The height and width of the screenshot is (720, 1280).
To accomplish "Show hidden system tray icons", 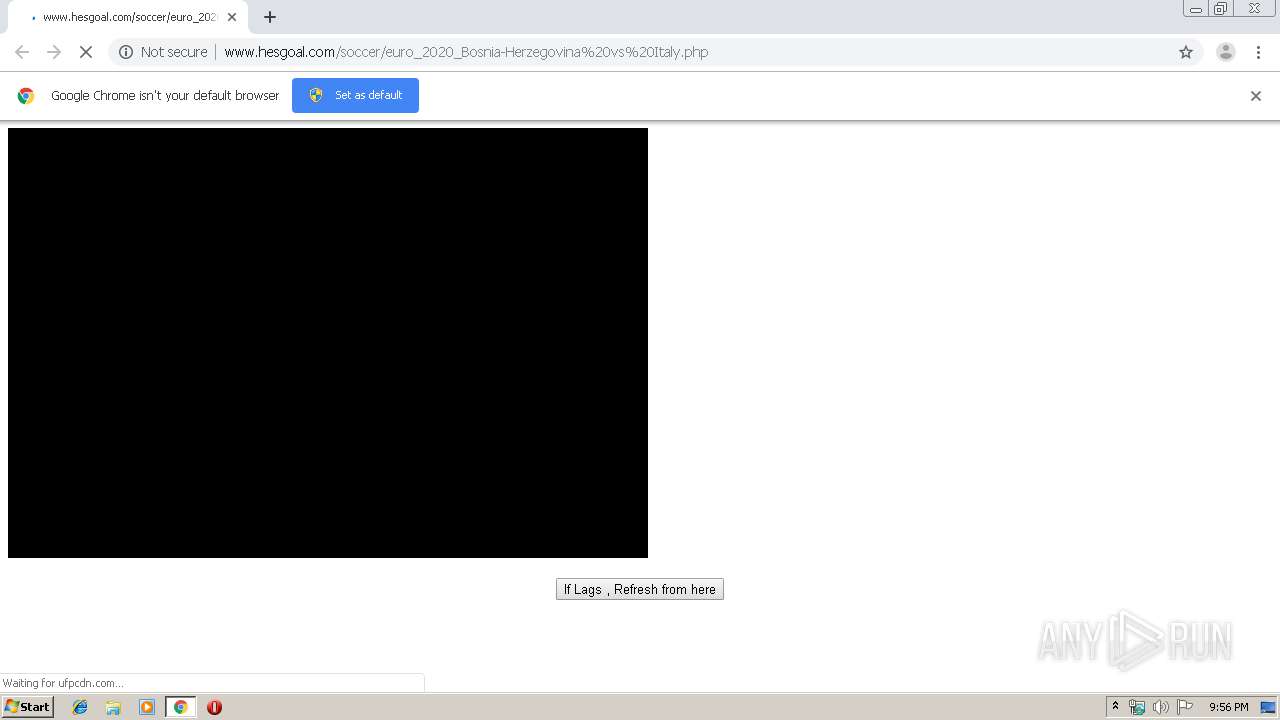I will [x=1115, y=707].
